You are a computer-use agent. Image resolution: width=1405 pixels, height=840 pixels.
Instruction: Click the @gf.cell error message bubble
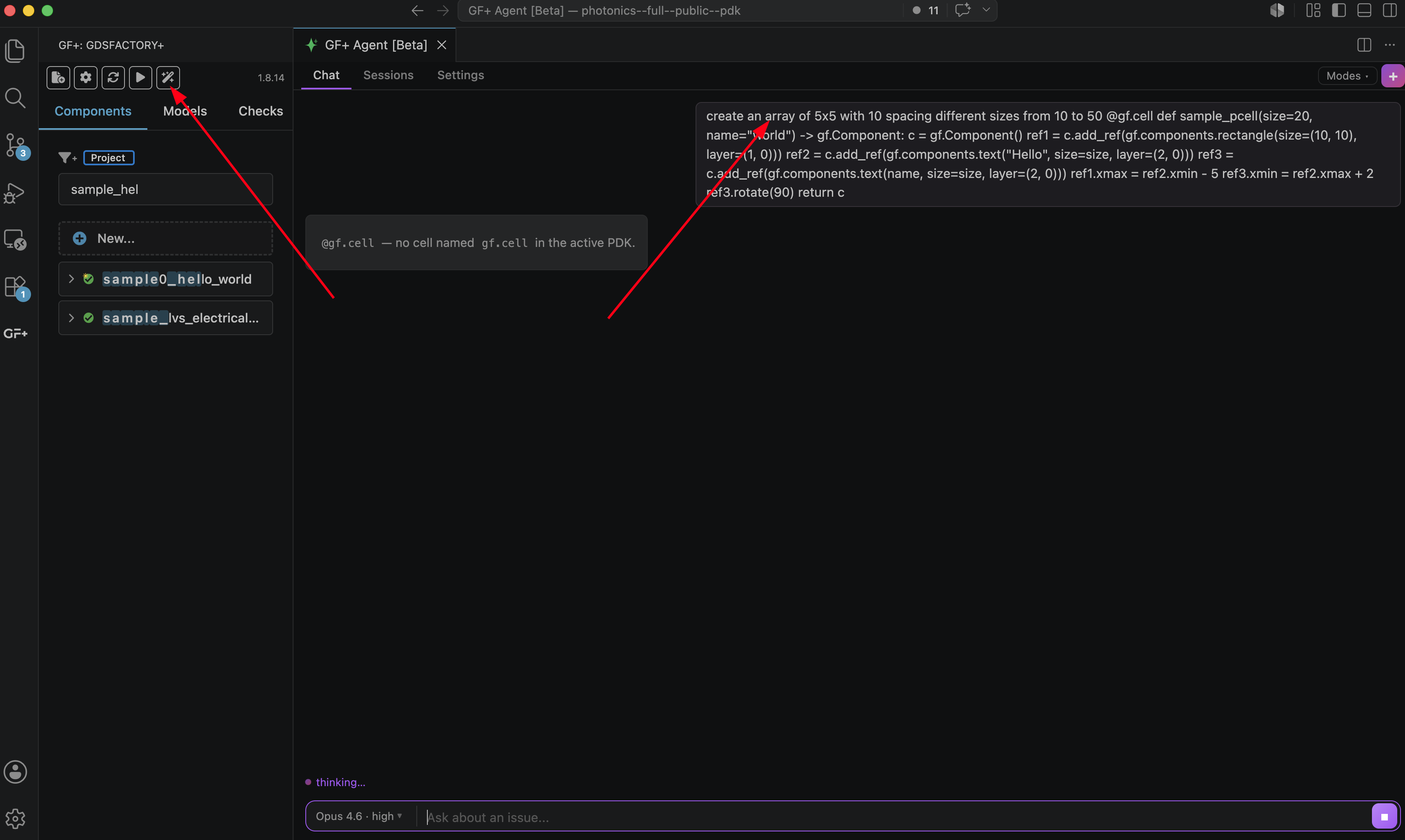477,242
